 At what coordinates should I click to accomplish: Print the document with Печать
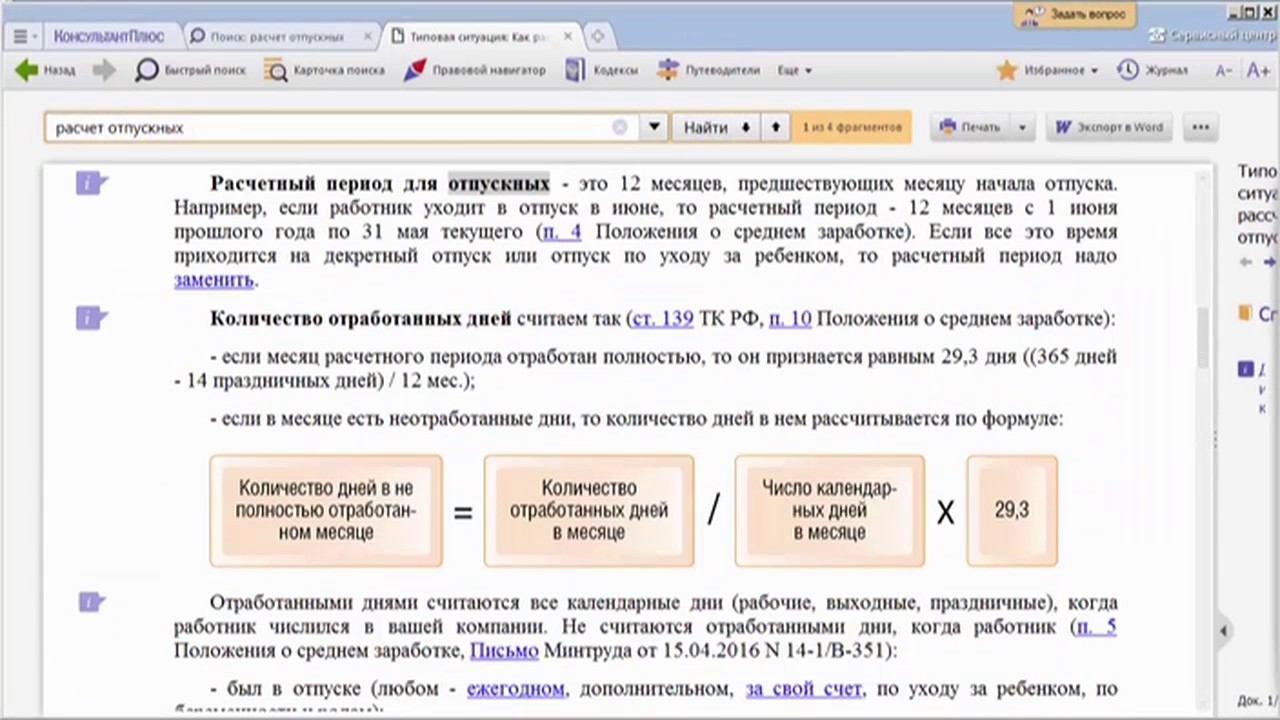(971, 127)
